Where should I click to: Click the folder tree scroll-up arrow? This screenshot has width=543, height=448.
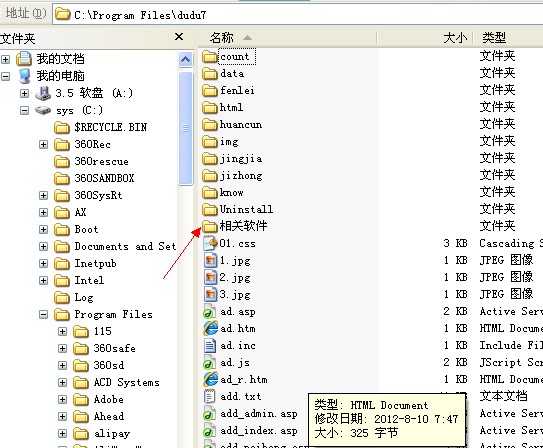(x=186, y=60)
